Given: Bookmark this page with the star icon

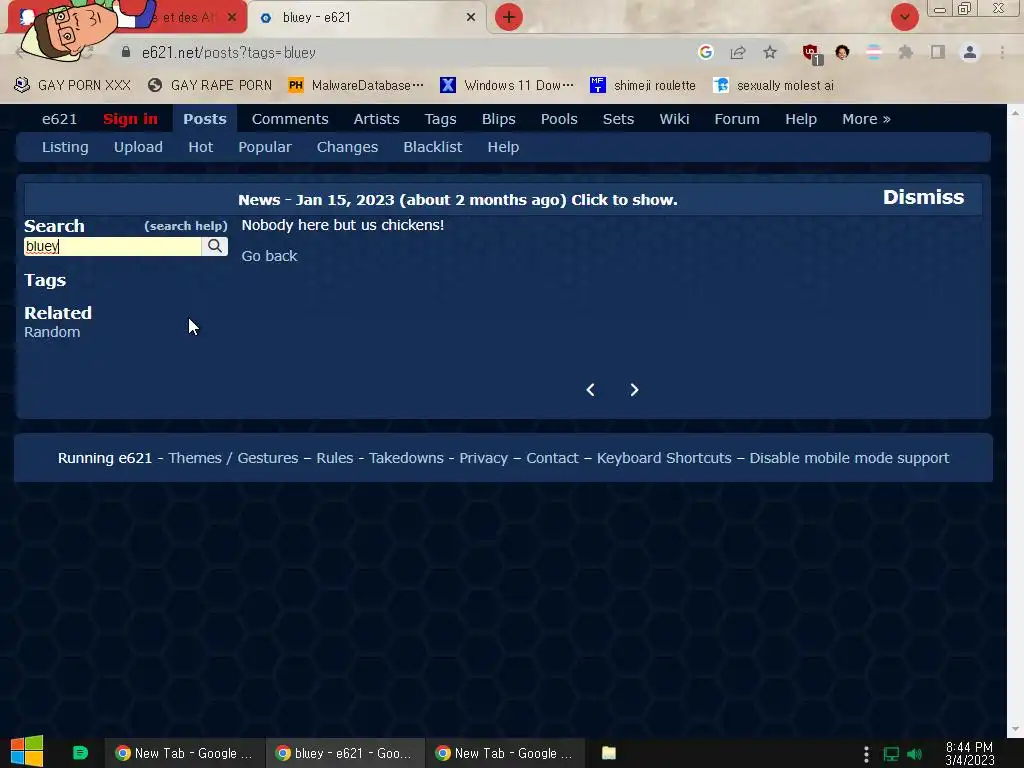Looking at the screenshot, I should click(770, 53).
